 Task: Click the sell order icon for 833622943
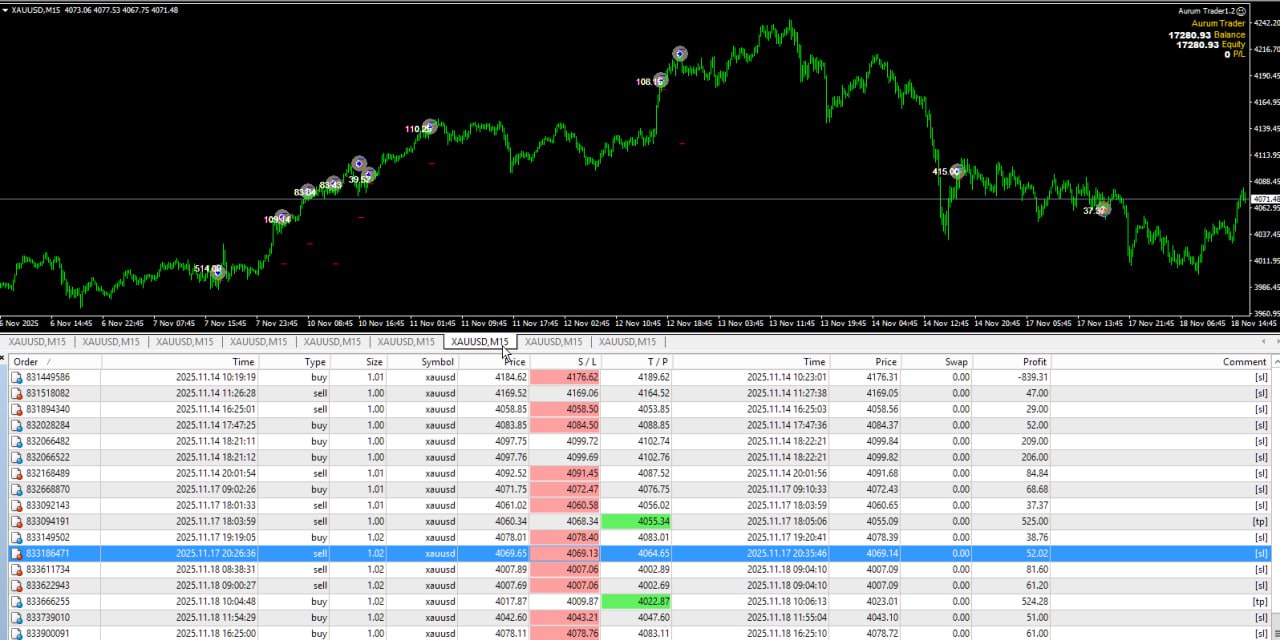tap(16, 586)
